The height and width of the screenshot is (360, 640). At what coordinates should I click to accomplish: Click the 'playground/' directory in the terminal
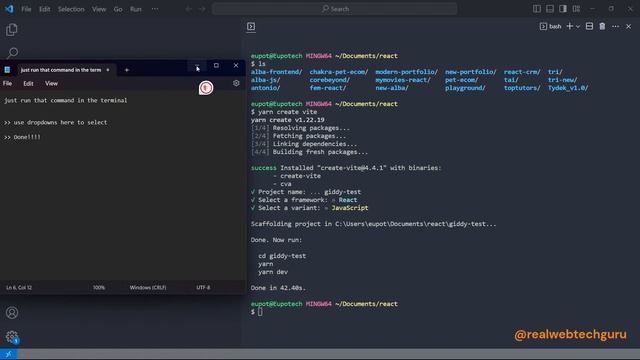[x=465, y=88]
